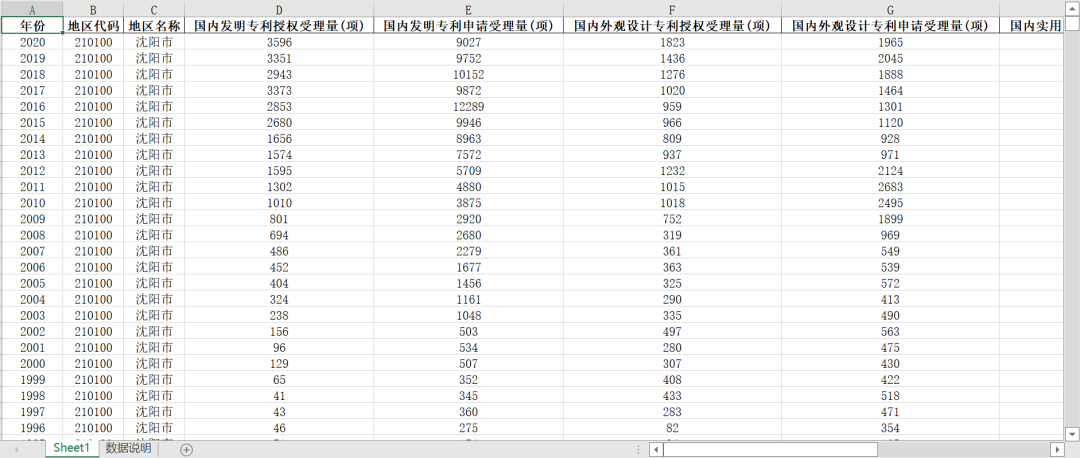The image size is (1080, 458).
Task: Select the year cell 2010
Action: [x=32, y=203]
